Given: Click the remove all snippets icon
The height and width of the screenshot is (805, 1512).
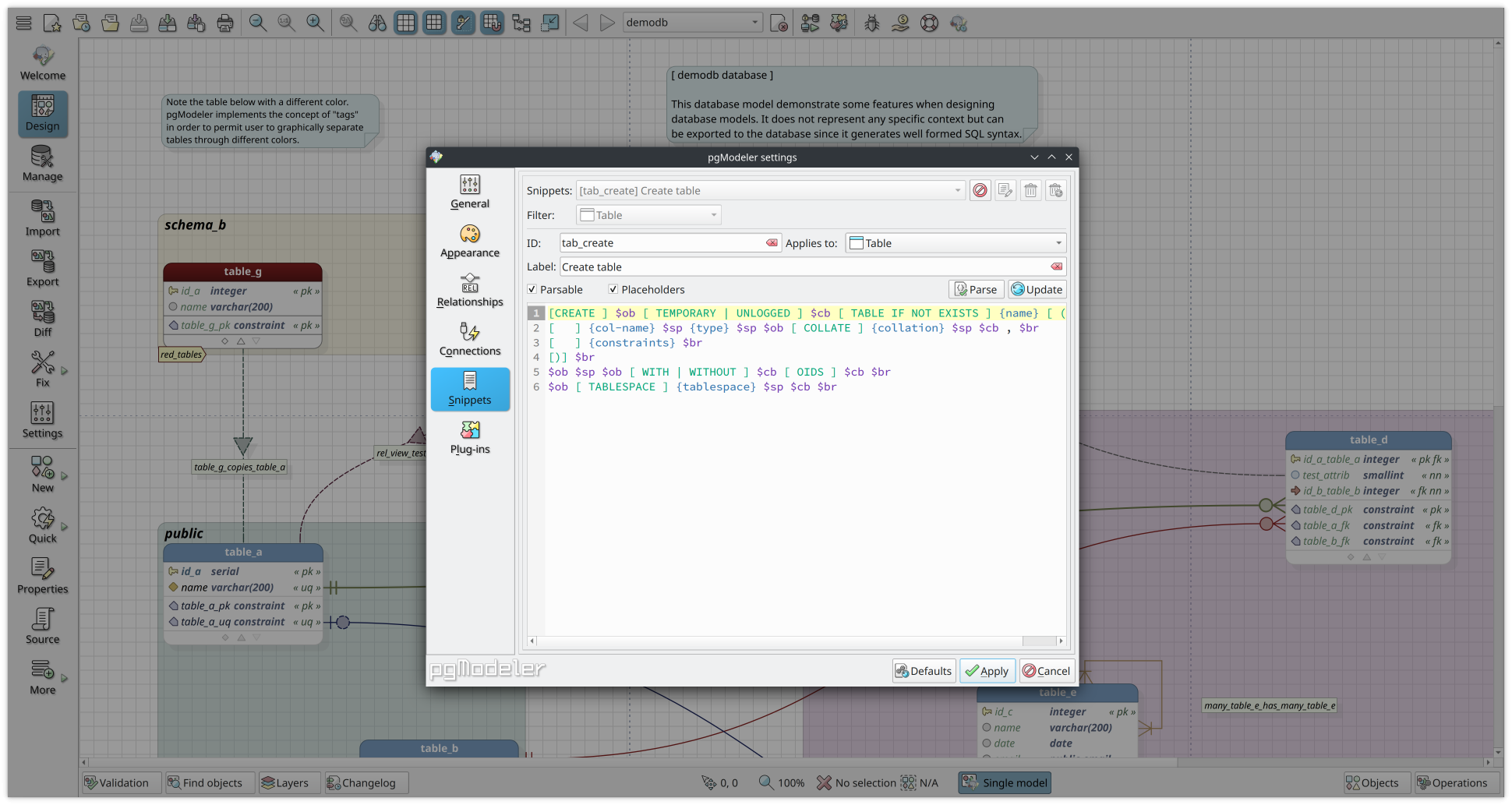Looking at the screenshot, I should point(1056,190).
